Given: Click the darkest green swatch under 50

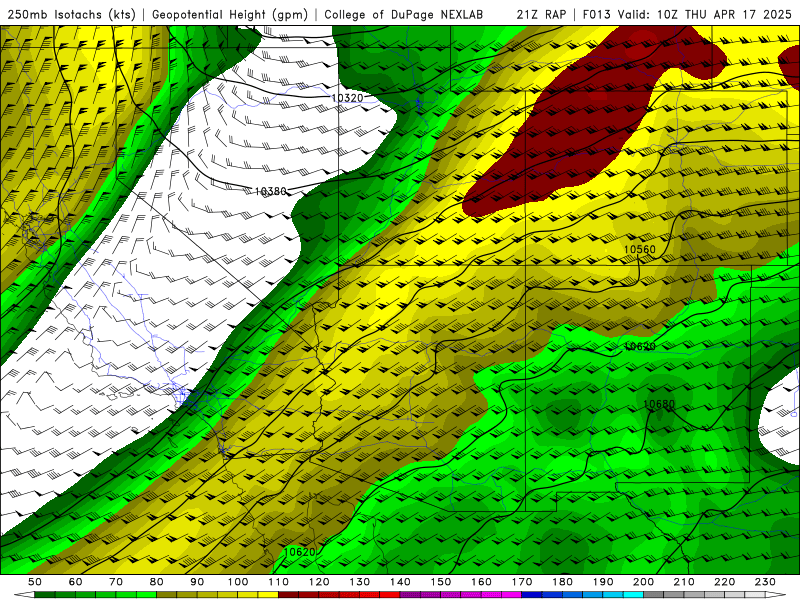Looking at the screenshot, I should pos(45,595).
